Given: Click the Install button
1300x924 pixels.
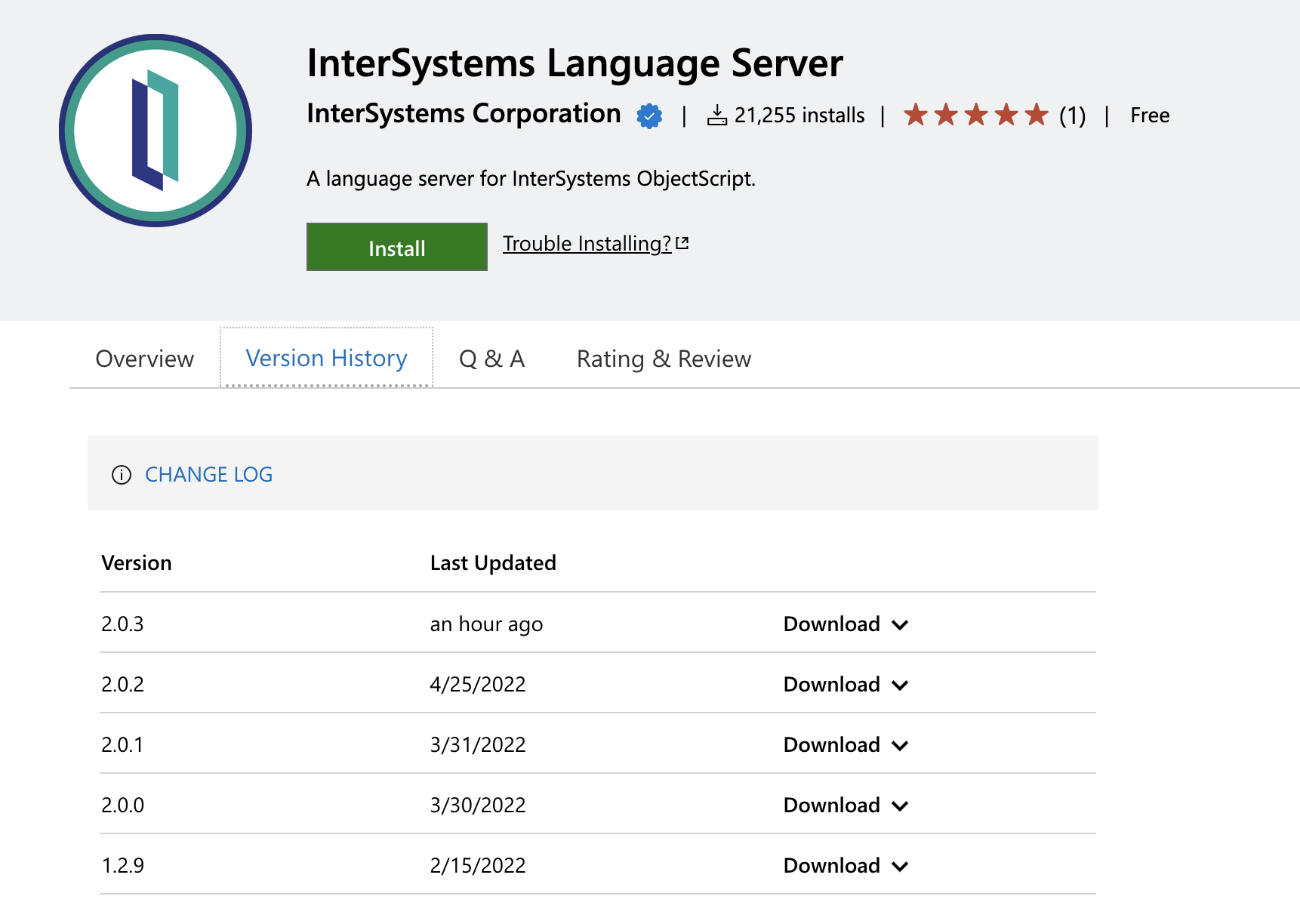Looking at the screenshot, I should click(396, 247).
